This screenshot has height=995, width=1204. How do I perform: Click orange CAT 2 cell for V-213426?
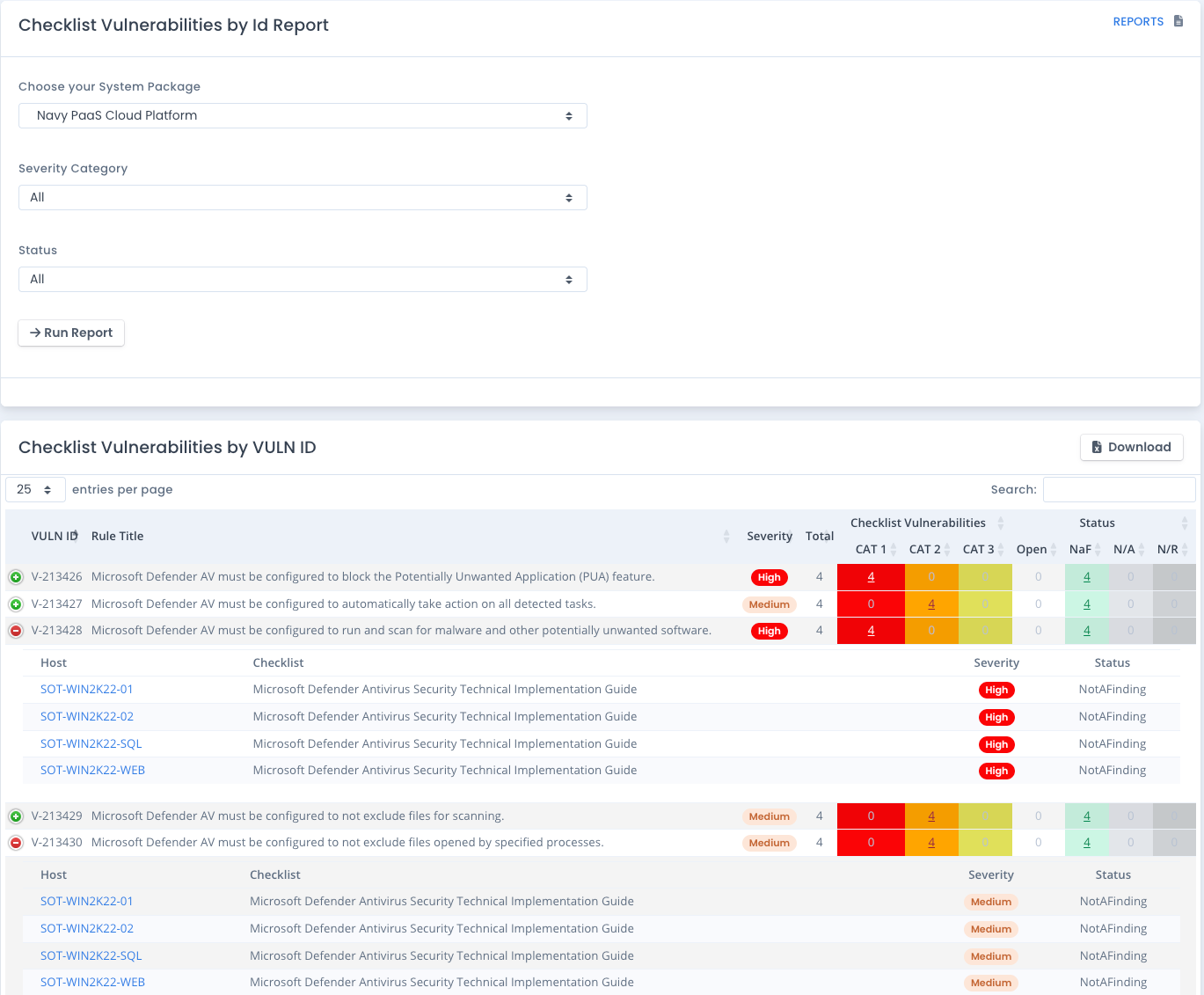pos(931,577)
